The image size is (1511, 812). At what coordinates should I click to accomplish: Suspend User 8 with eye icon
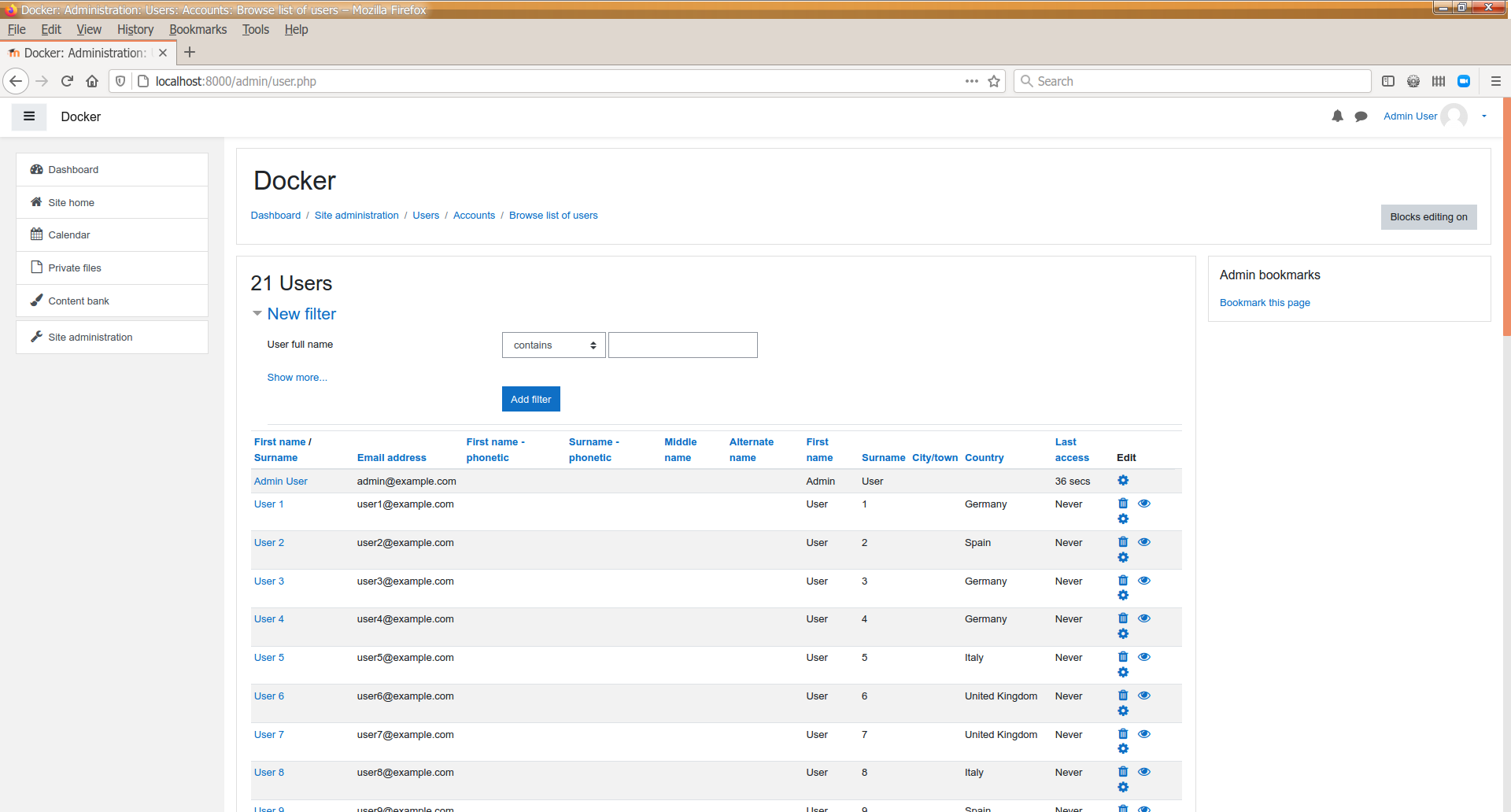point(1144,772)
